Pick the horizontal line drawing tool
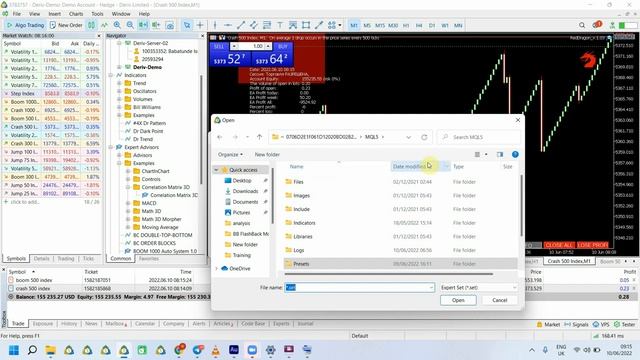 [x=228, y=25]
